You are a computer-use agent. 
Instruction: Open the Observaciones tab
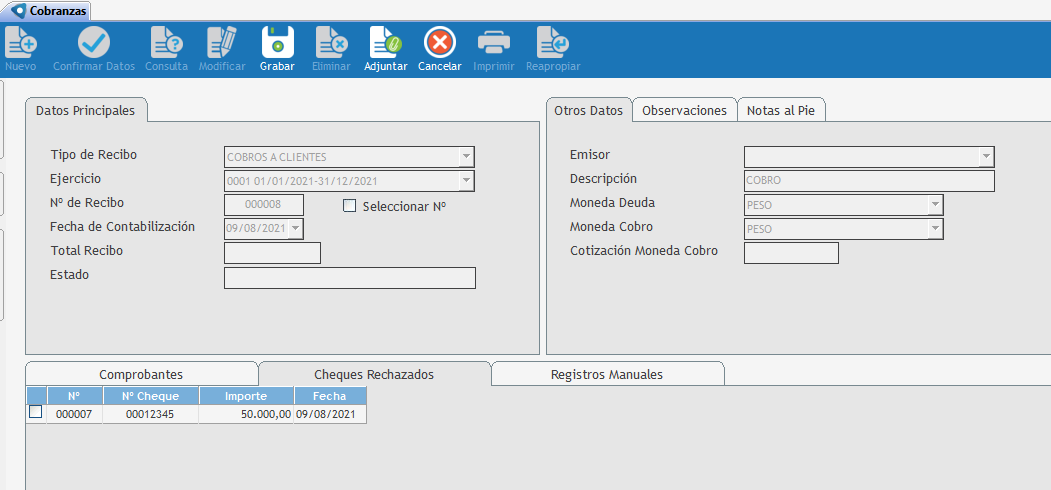pos(684,110)
